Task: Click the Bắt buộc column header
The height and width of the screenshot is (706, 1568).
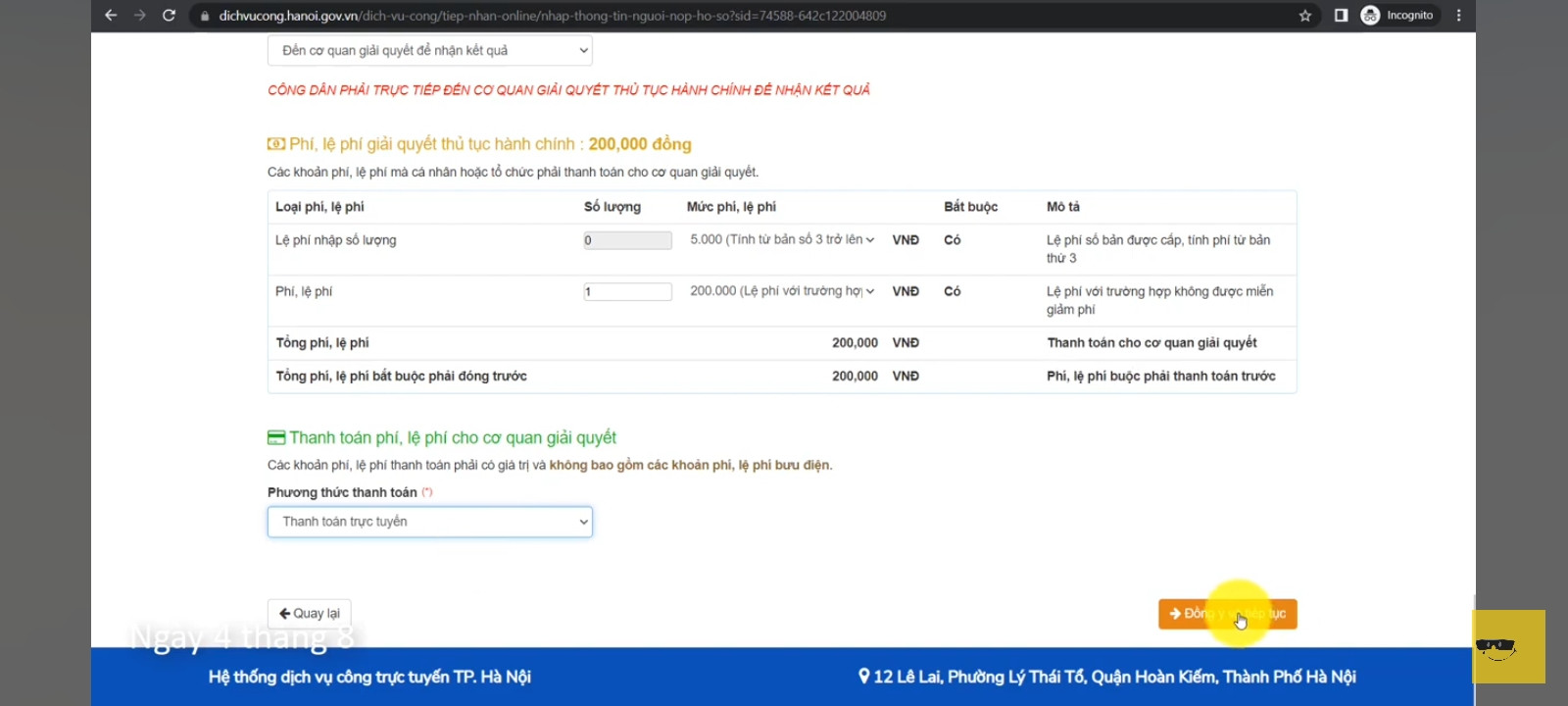Action: (971, 207)
